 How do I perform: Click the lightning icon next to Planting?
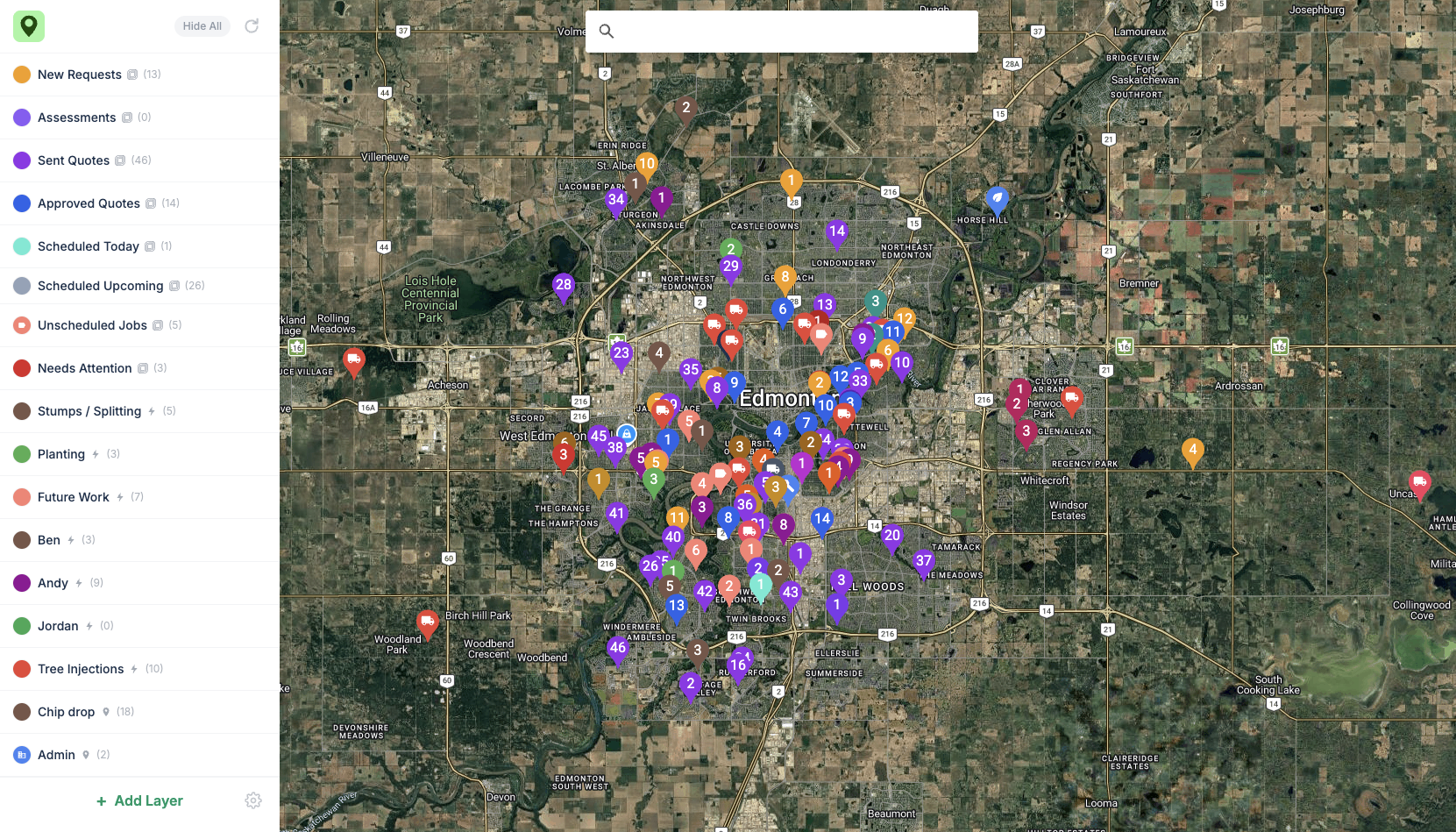(x=96, y=454)
